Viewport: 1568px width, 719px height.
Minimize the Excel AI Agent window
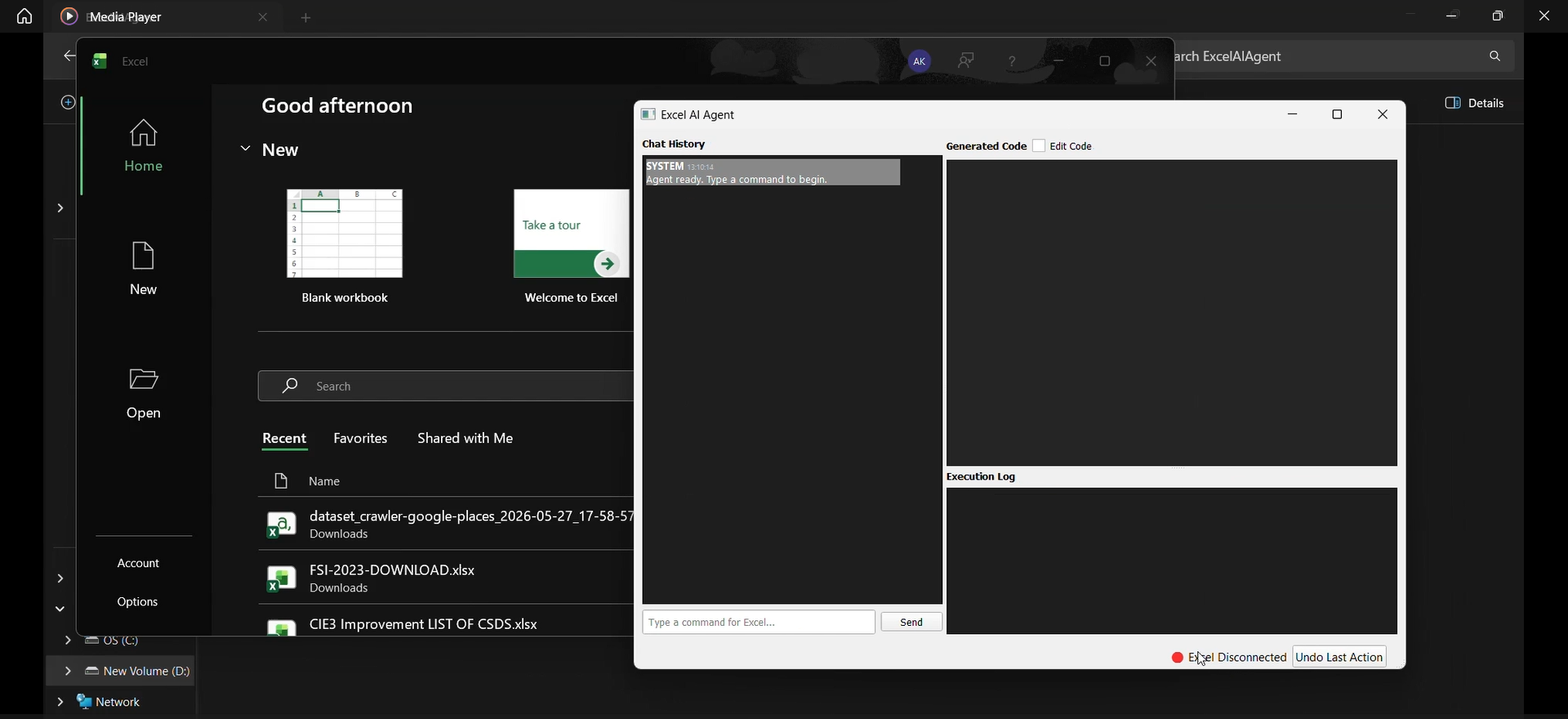[1293, 115]
